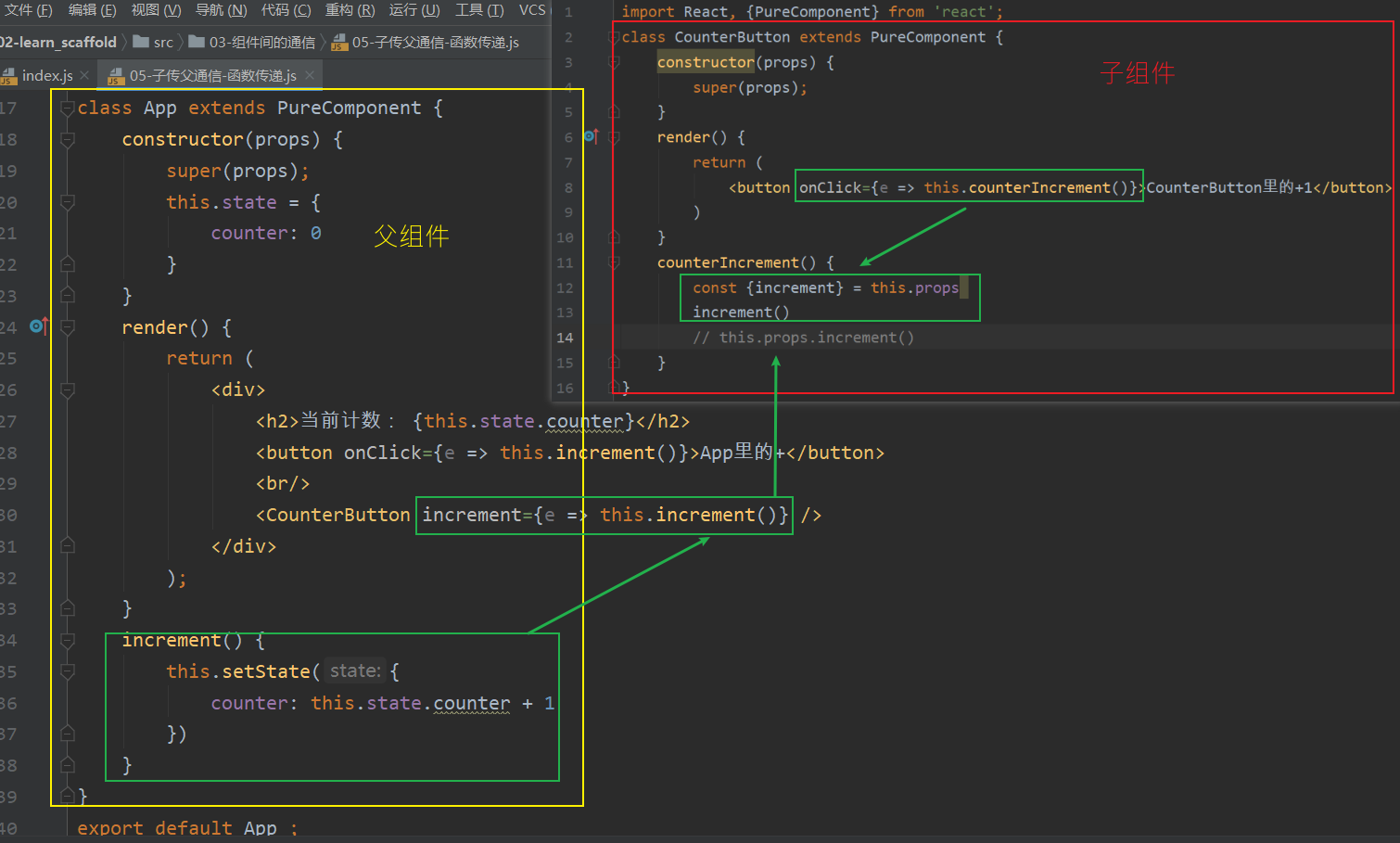1400x843 pixels.
Task: Open the 工具 (T) menu
Action: (x=479, y=10)
